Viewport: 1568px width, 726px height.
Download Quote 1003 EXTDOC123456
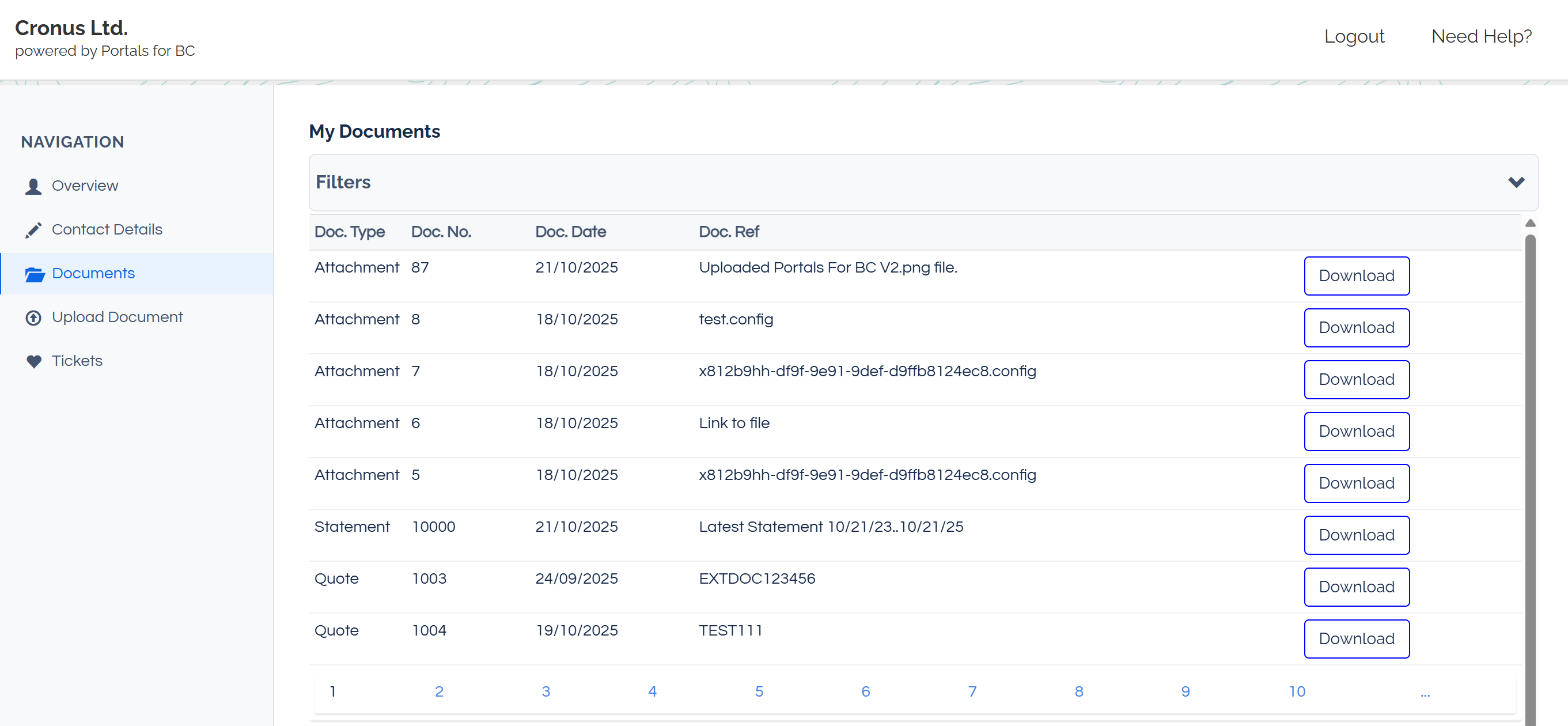[x=1356, y=587]
